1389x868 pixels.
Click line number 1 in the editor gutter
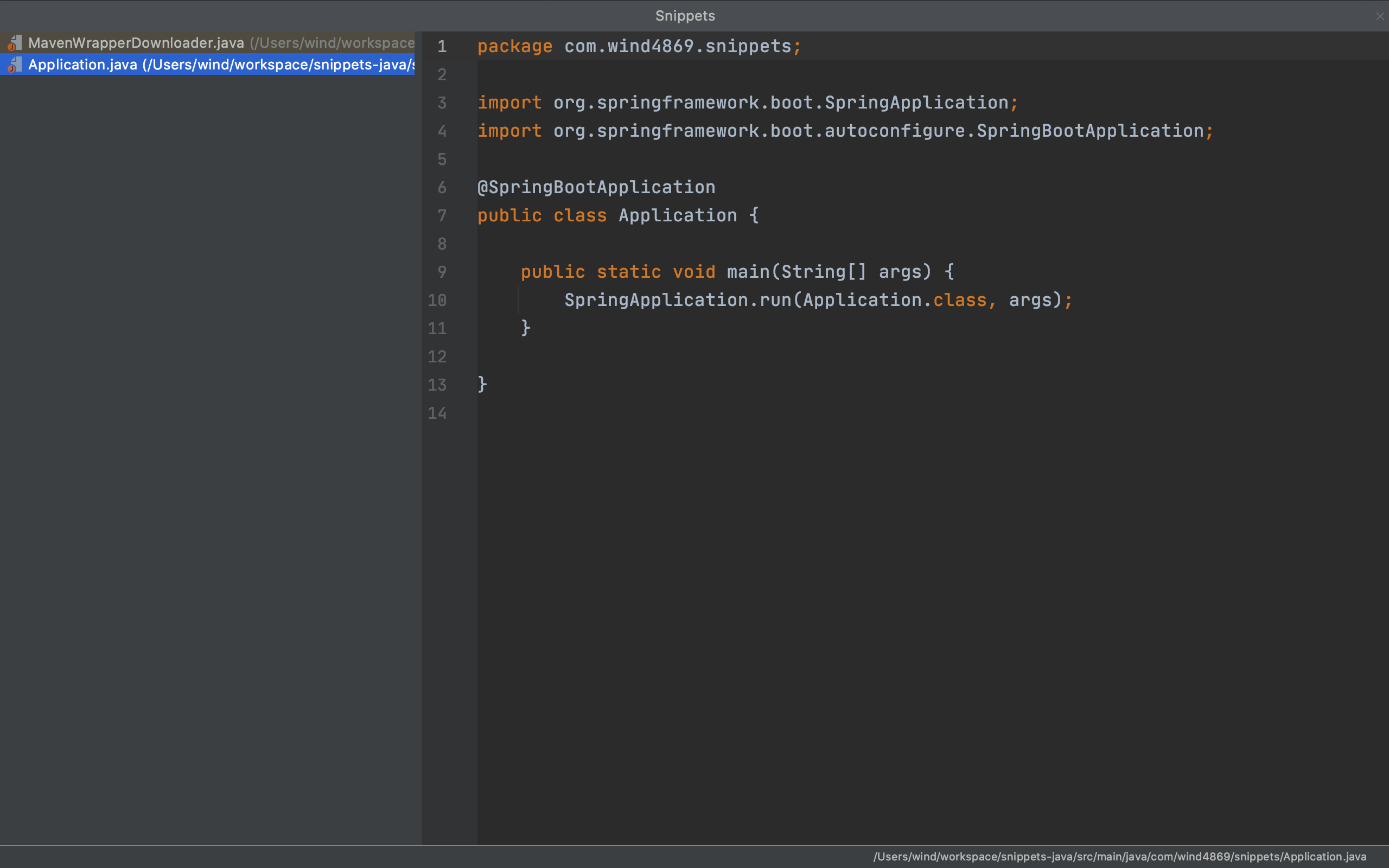(442, 47)
